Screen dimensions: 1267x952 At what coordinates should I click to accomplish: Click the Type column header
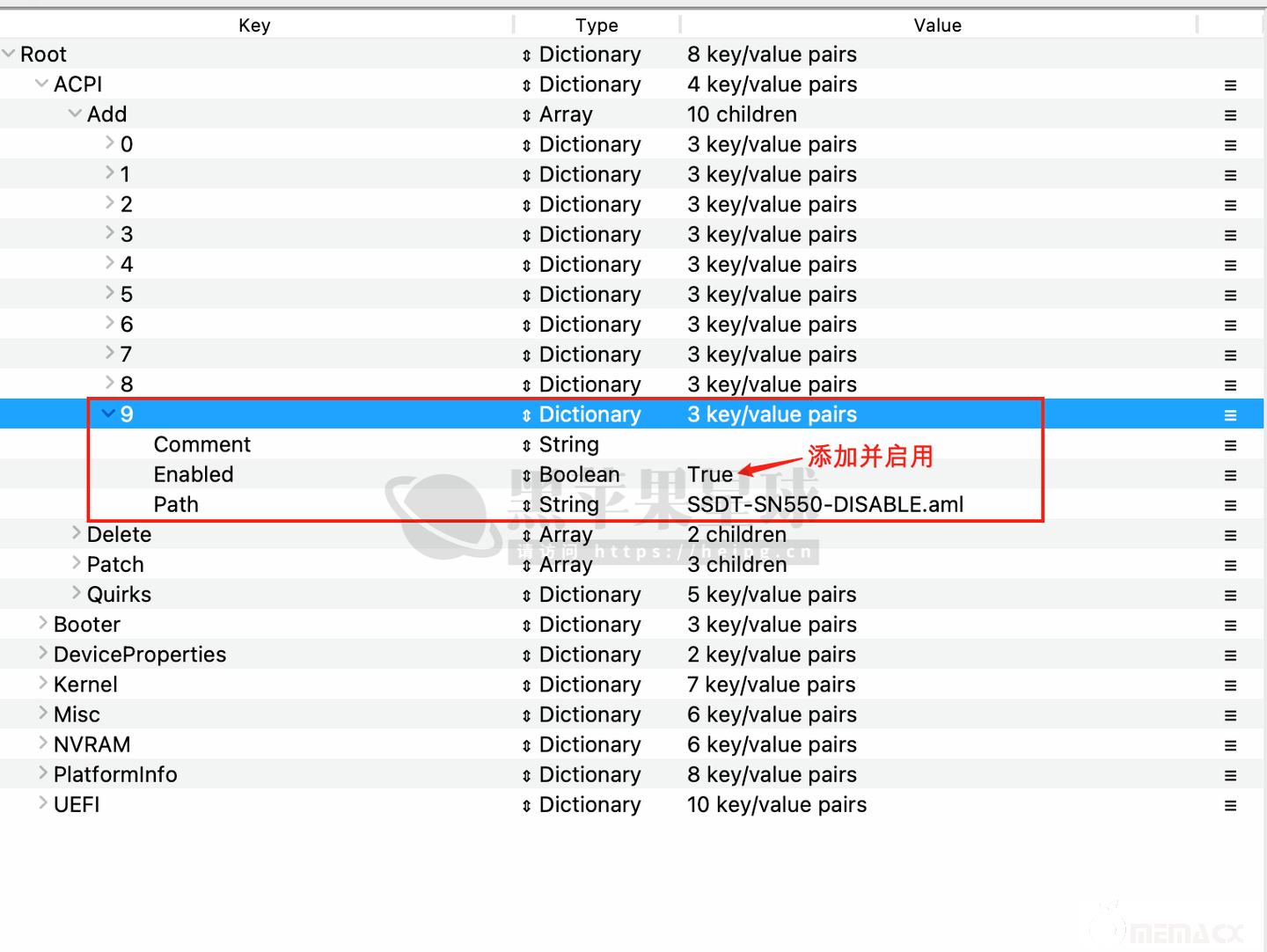(x=597, y=26)
